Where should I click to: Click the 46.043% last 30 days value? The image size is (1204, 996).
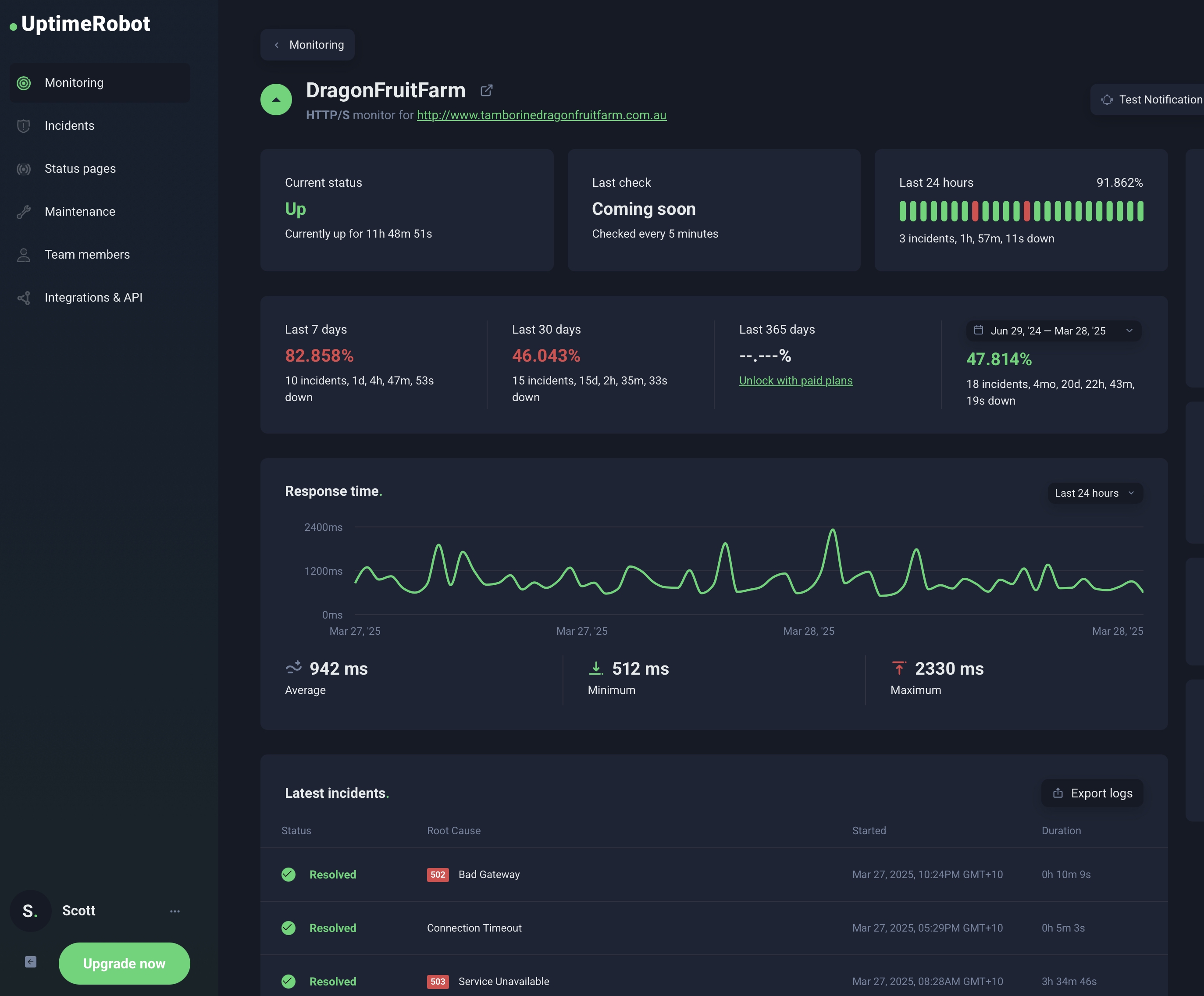pyautogui.click(x=546, y=356)
